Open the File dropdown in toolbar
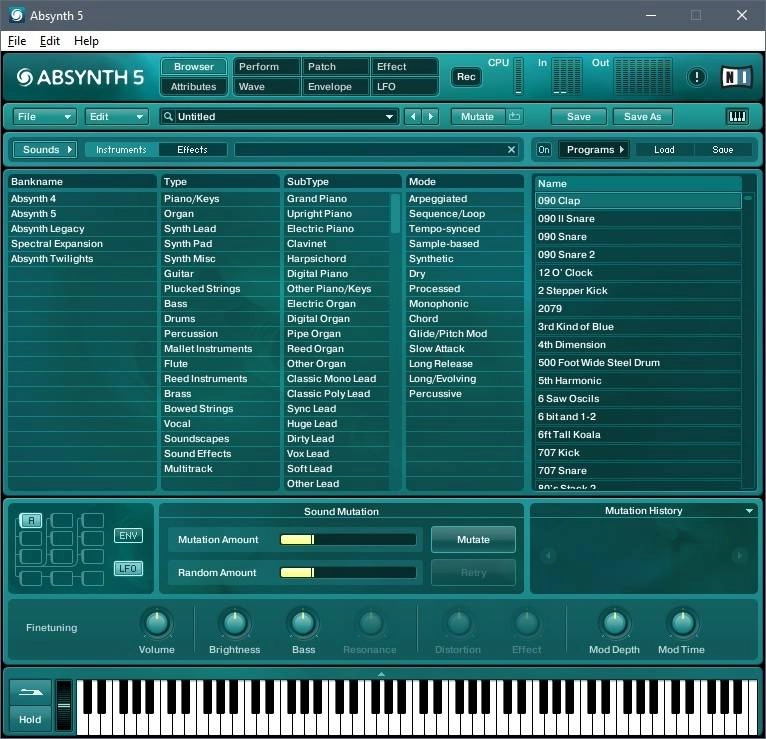The image size is (766, 739). coord(43,116)
